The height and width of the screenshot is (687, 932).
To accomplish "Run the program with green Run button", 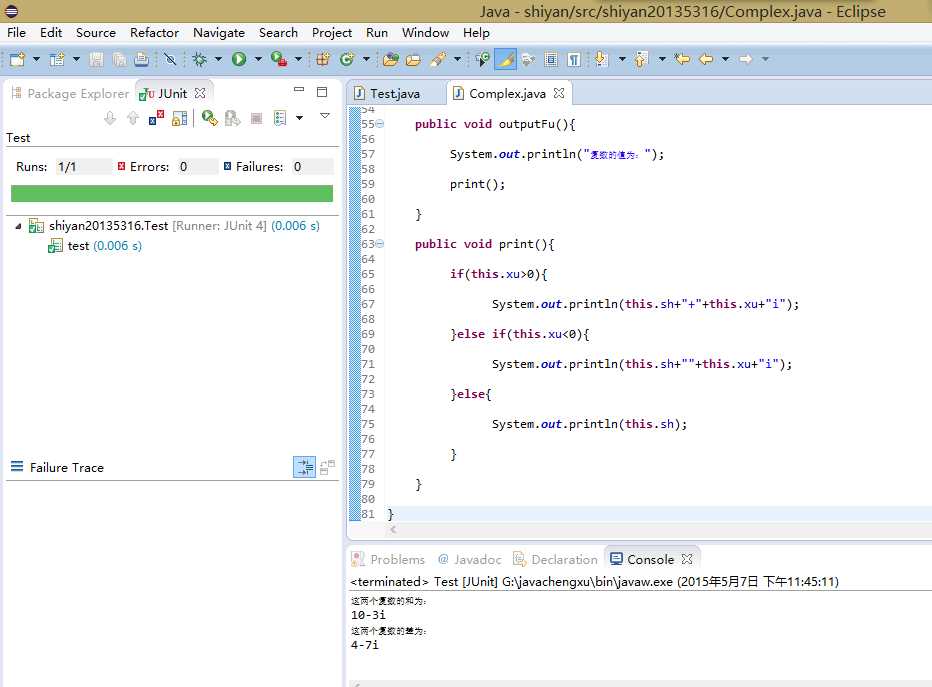I will [x=239, y=60].
